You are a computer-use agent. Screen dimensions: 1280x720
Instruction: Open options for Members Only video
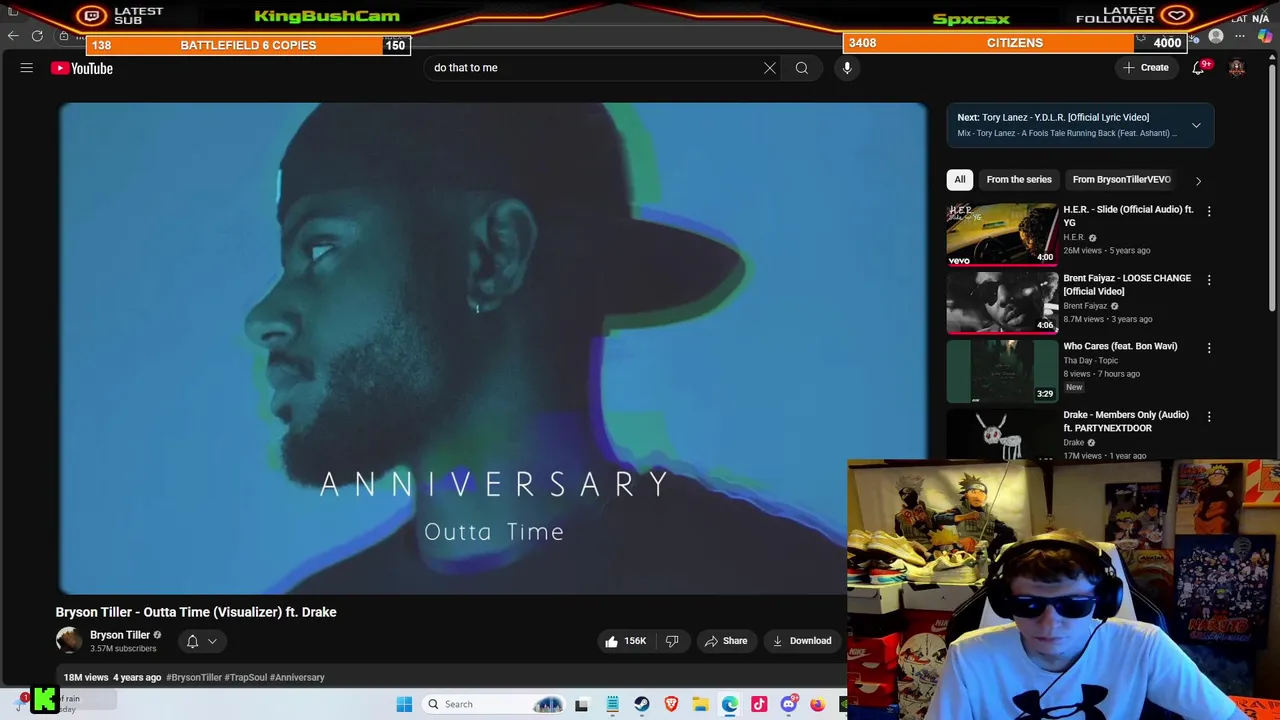tap(1209, 416)
